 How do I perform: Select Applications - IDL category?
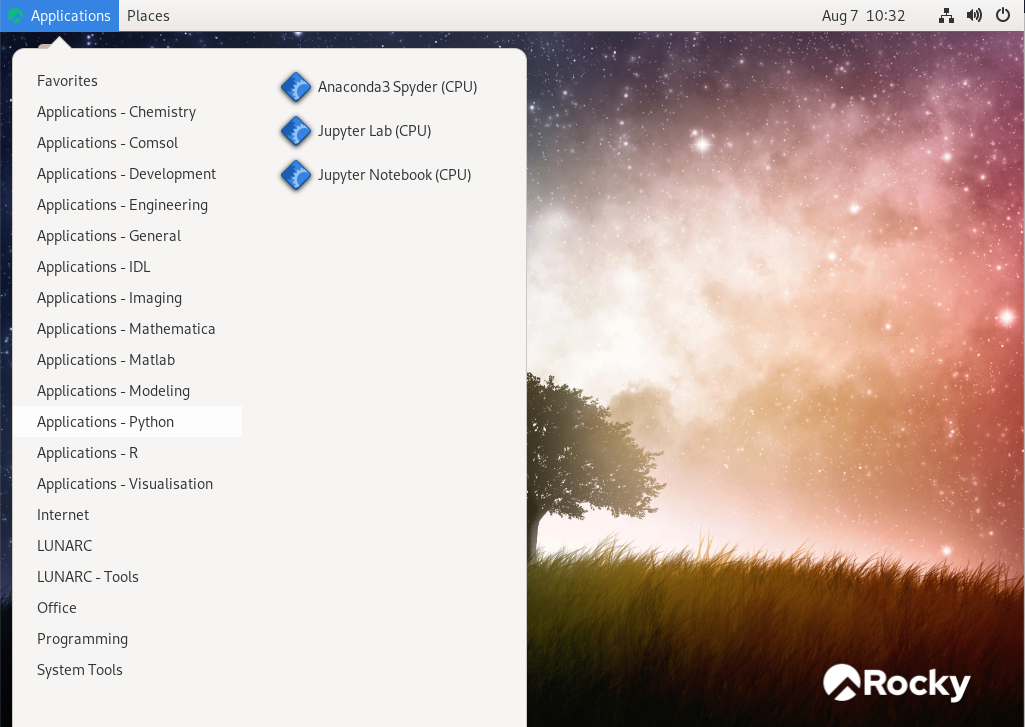click(127, 267)
